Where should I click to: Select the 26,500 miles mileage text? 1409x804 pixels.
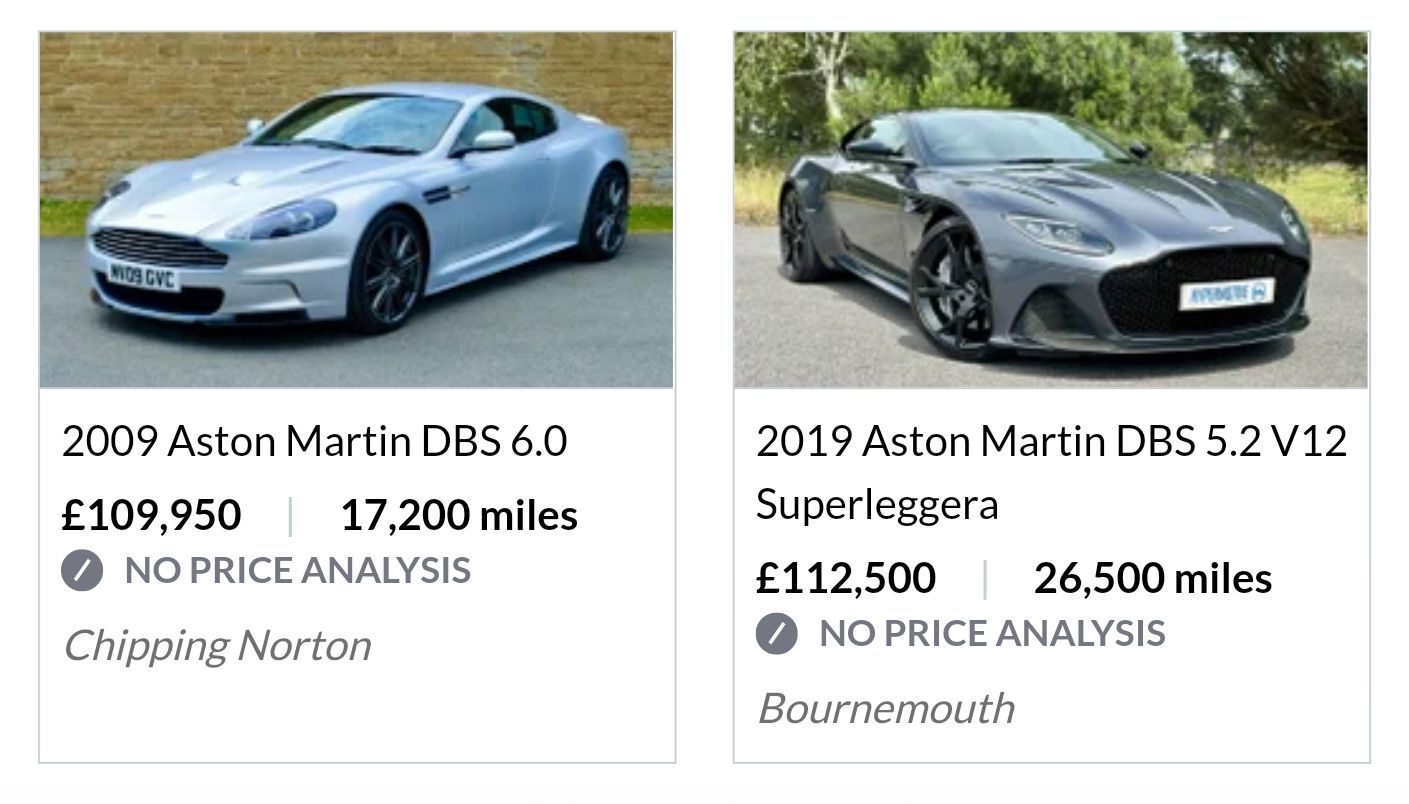pos(1153,579)
